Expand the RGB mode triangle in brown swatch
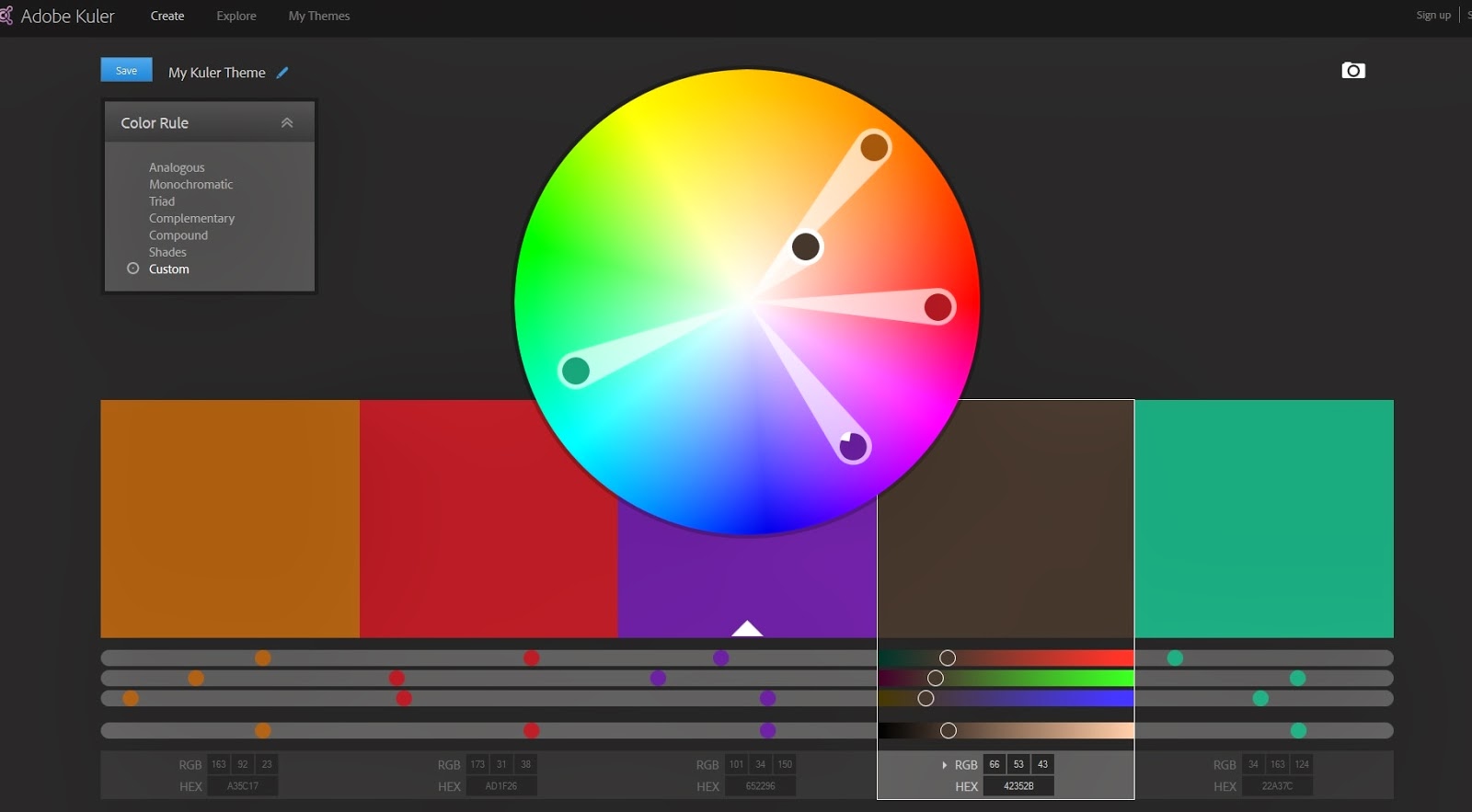Screen dimensions: 1472x812 (945, 765)
